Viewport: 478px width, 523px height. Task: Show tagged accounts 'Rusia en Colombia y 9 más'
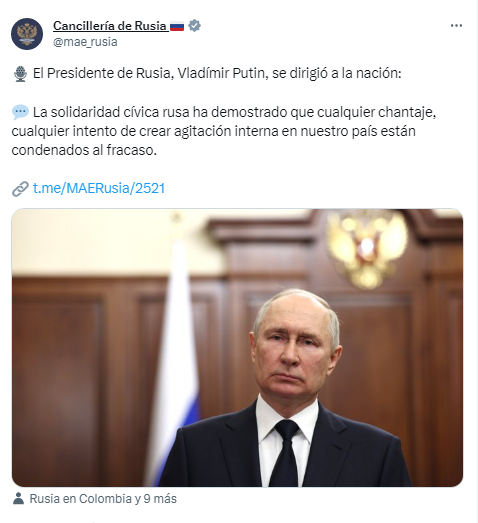pyautogui.click(x=103, y=499)
